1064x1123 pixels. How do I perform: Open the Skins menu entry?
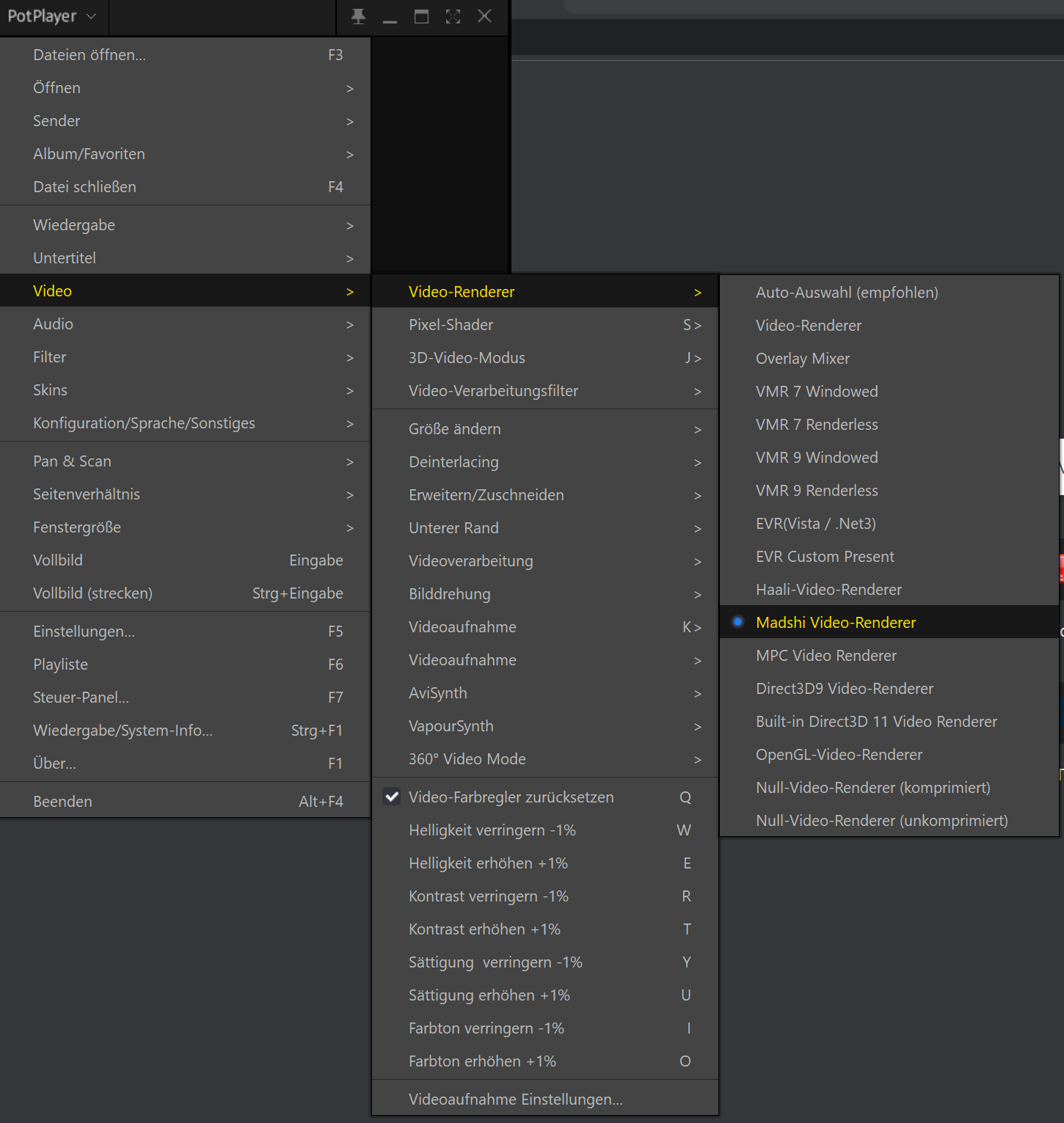click(185, 389)
